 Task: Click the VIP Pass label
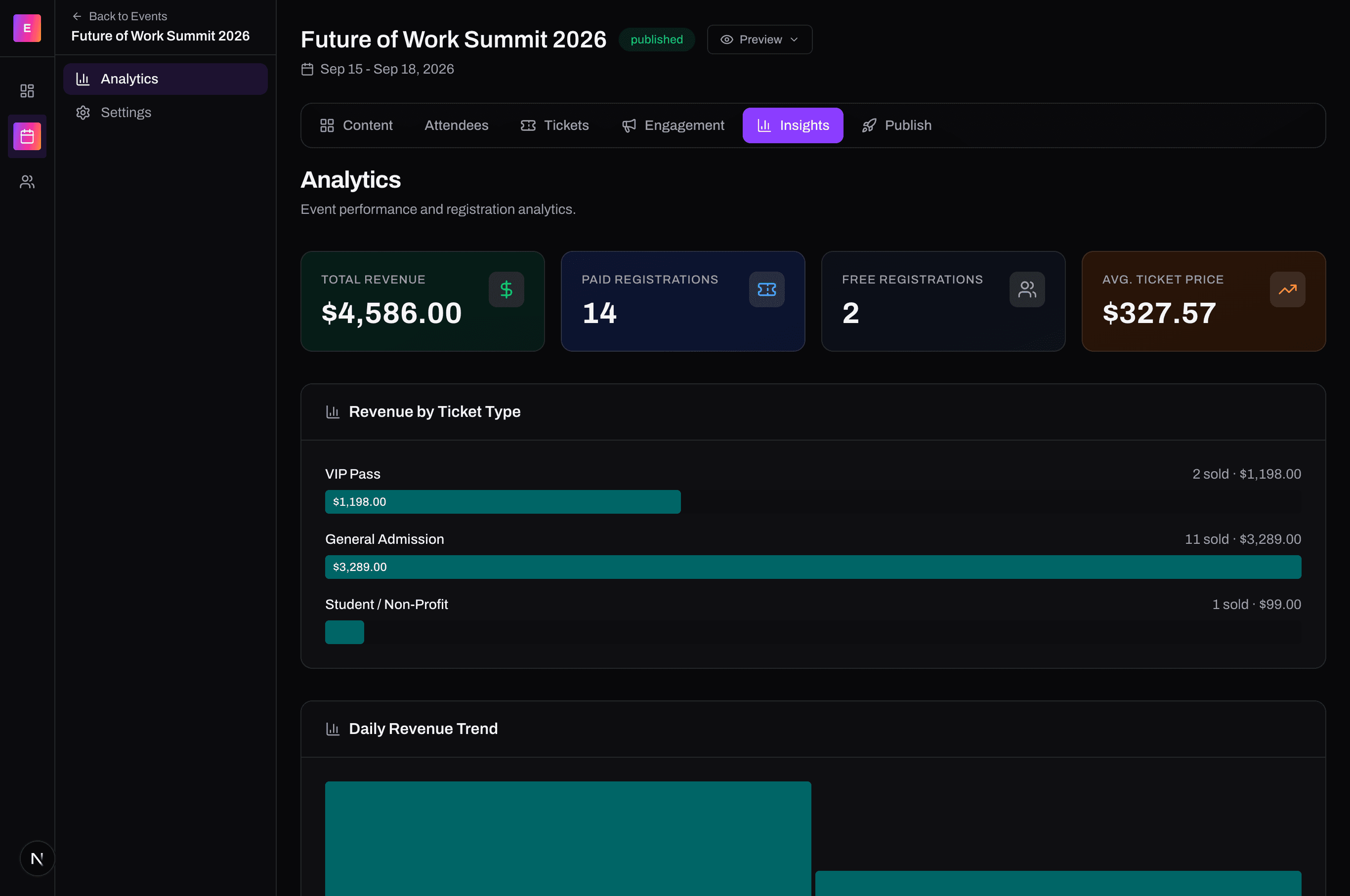coord(352,474)
